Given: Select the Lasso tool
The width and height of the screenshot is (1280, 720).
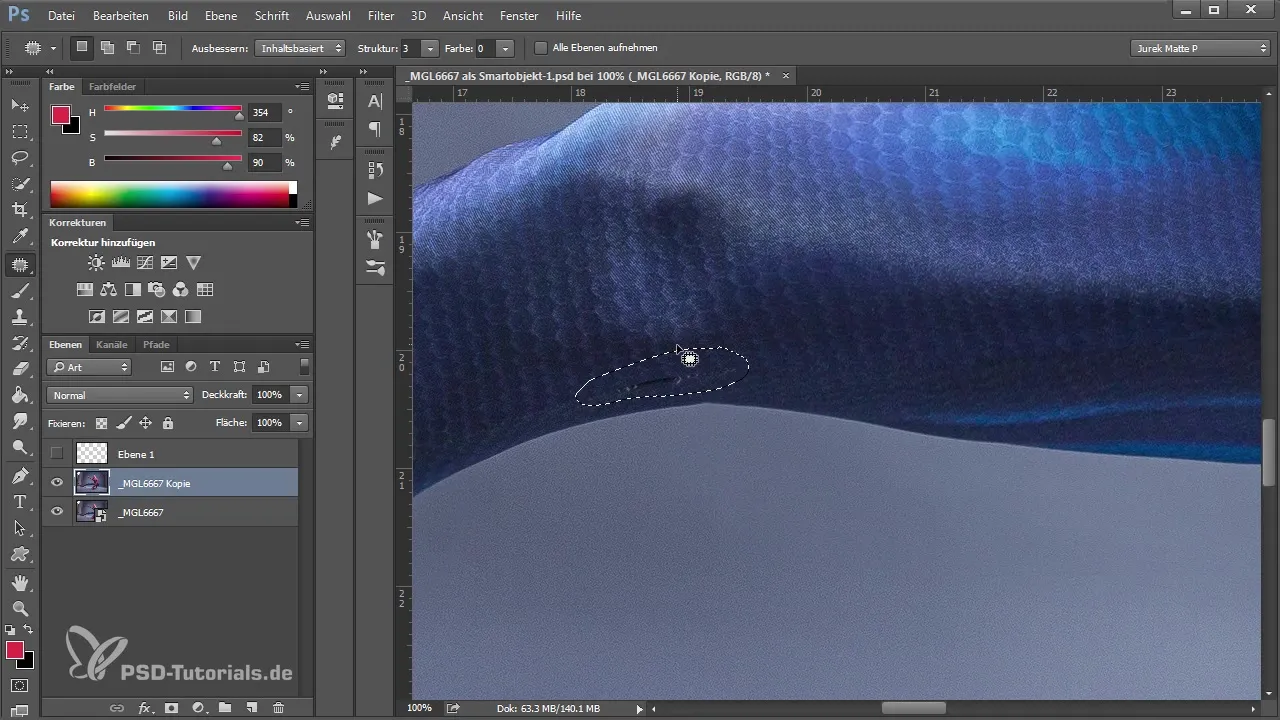Looking at the screenshot, I should pyautogui.click(x=19, y=158).
